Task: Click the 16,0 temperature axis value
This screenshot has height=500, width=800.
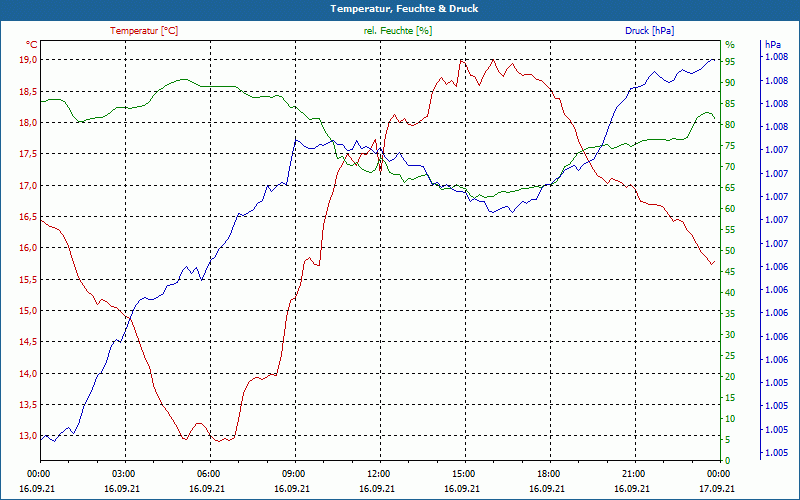Action: coord(29,248)
